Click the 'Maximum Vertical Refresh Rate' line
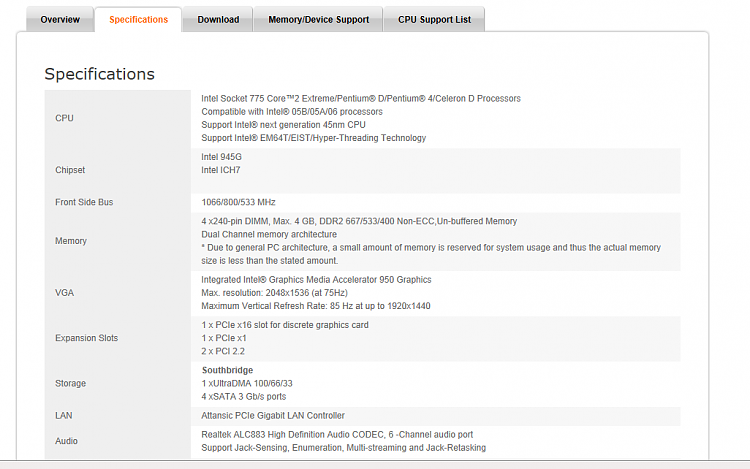Screen dimensions: 750x469 [316, 306]
